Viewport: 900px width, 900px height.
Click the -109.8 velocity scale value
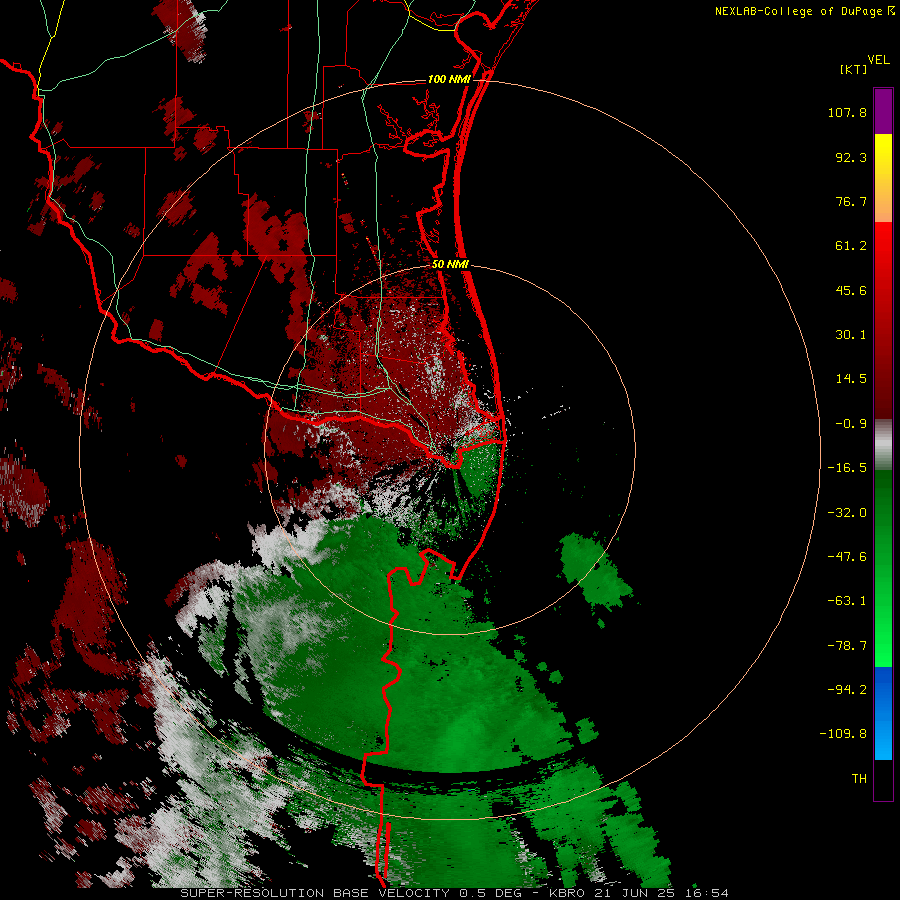(843, 734)
